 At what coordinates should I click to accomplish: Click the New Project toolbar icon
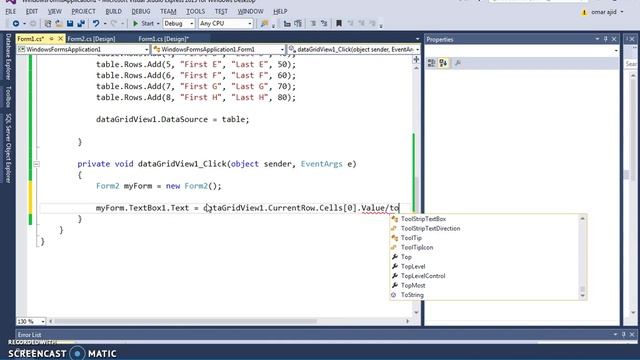tap(48, 24)
